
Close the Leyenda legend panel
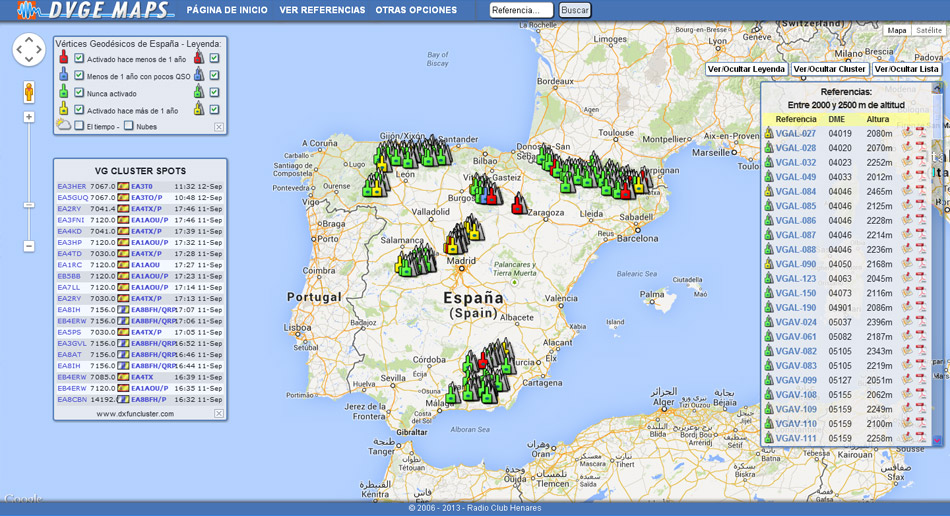pos(219,127)
